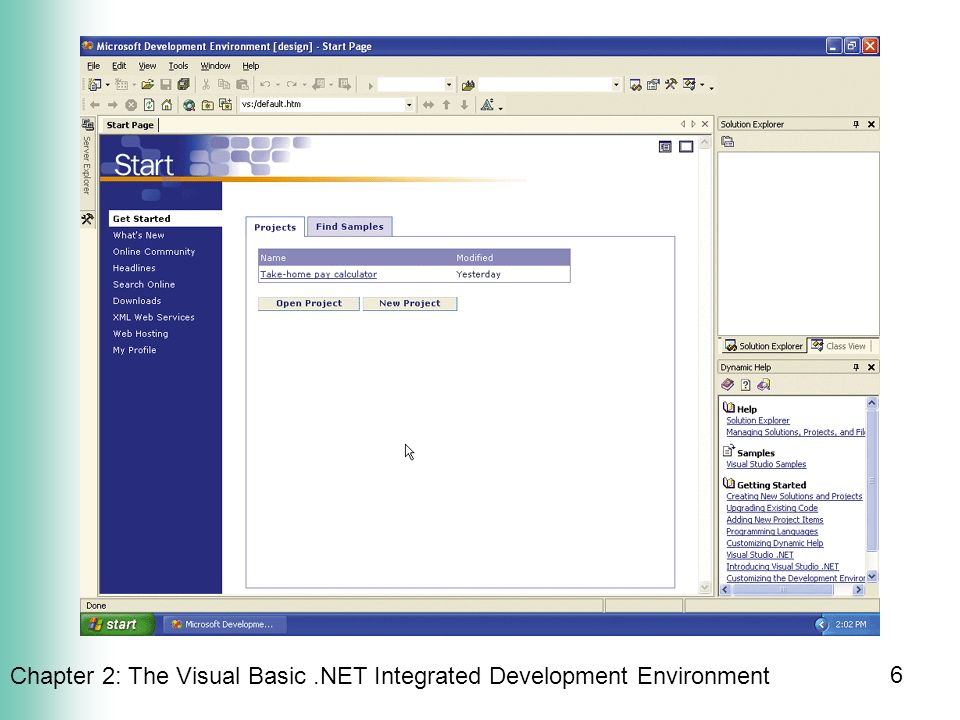Click the Dynamic Help vertical scrollbar down arrow
The image size is (960, 720).
872,577
